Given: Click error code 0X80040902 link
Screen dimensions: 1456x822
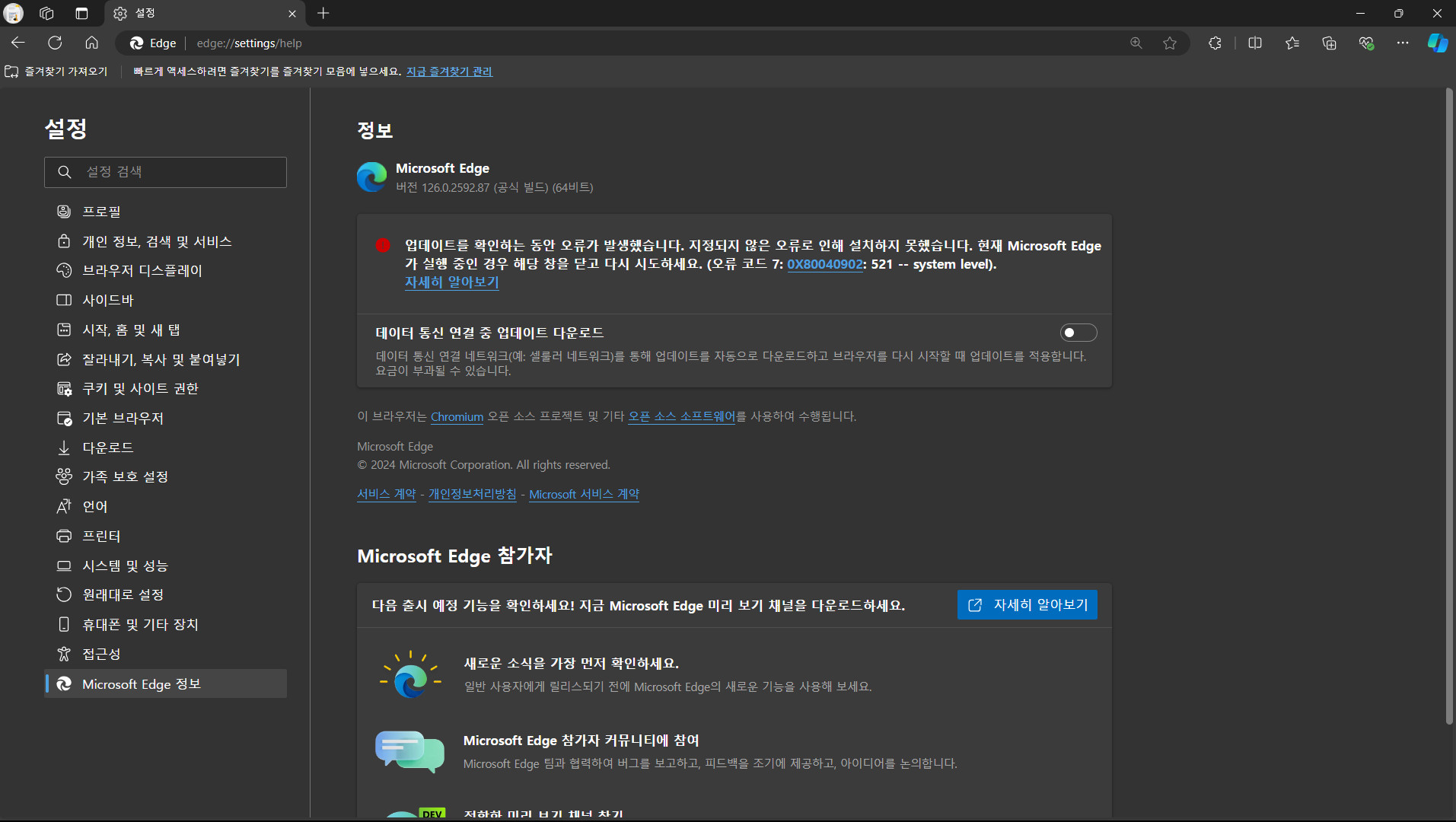Looking at the screenshot, I should coord(824,264).
